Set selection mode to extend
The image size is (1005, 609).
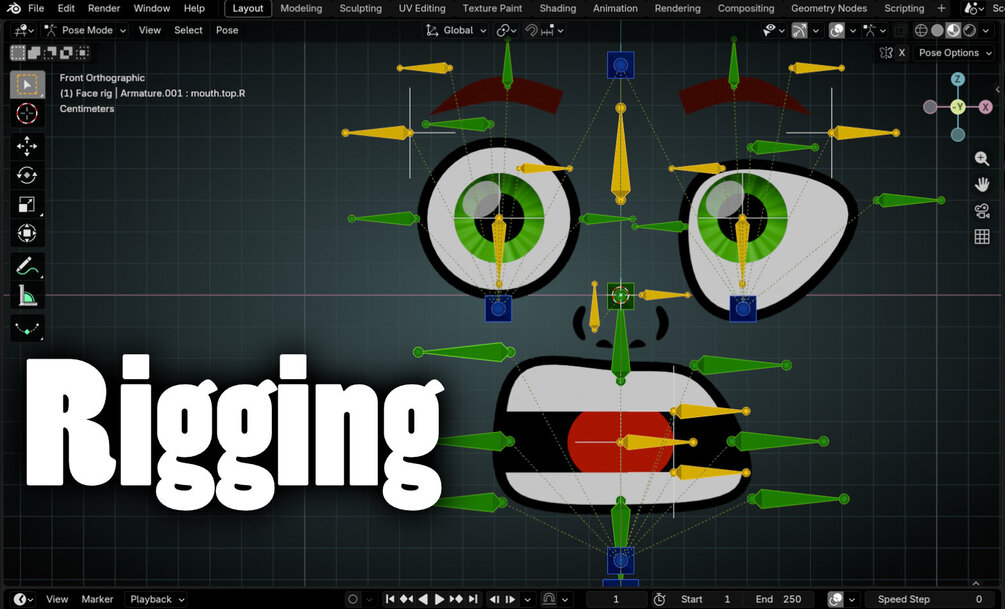coord(34,53)
